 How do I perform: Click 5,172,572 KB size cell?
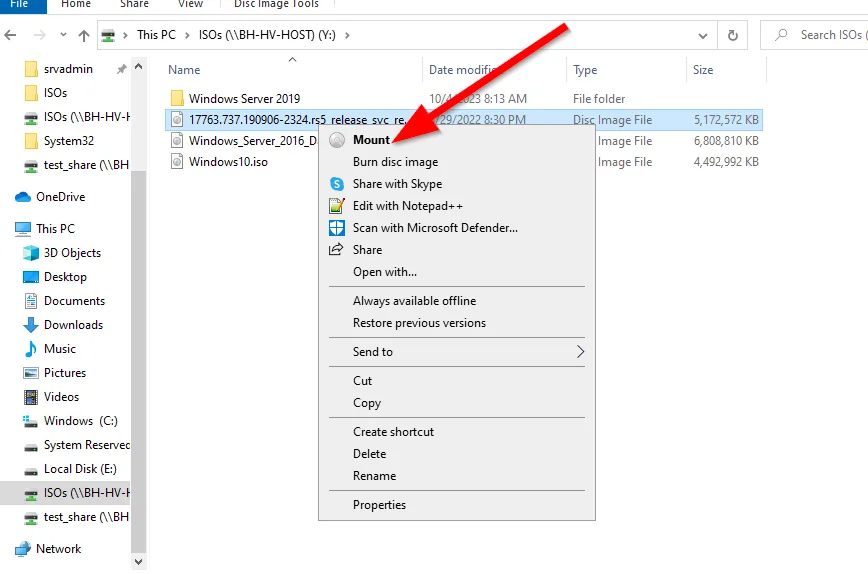[x=726, y=120]
